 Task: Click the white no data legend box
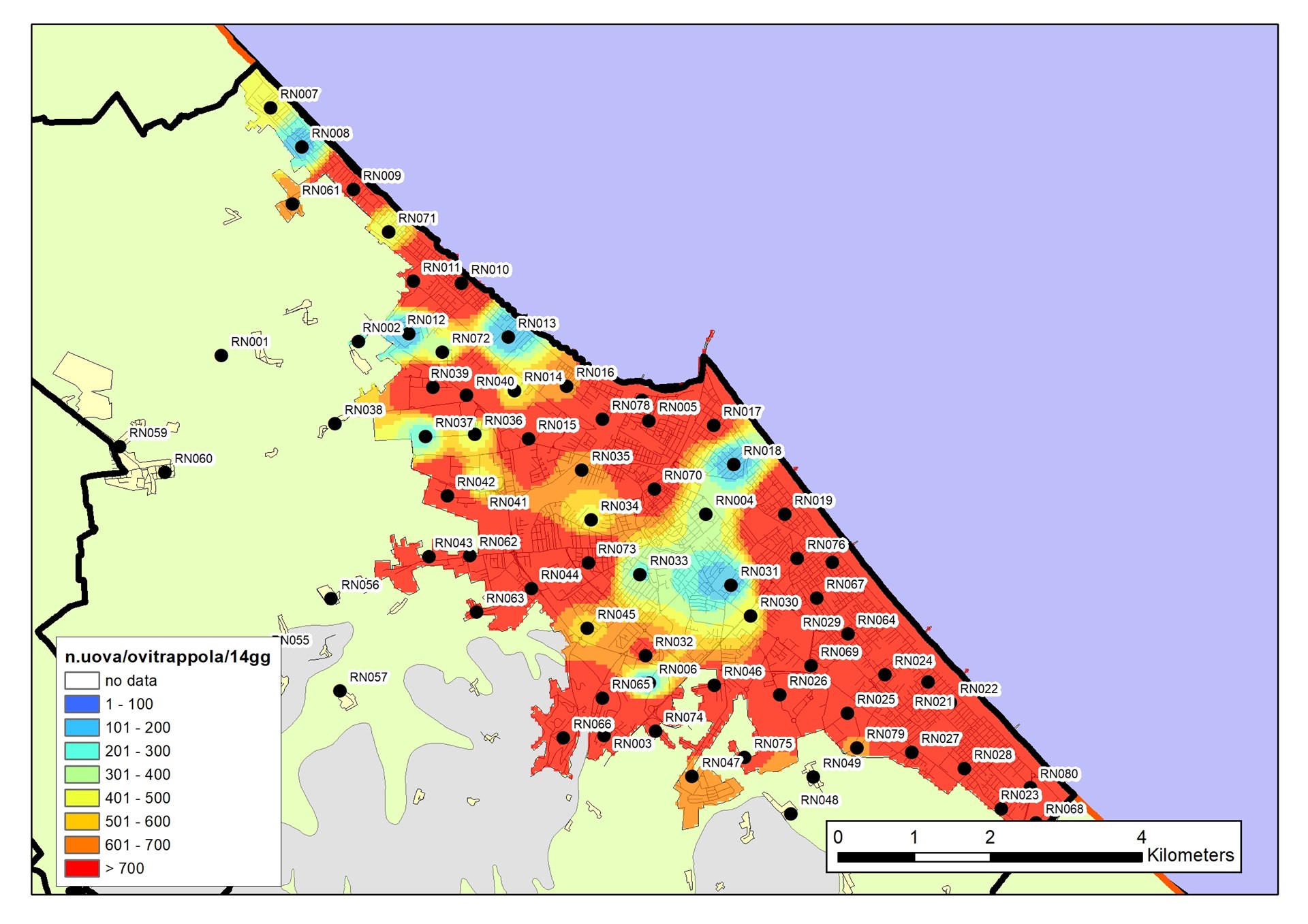tap(82, 681)
